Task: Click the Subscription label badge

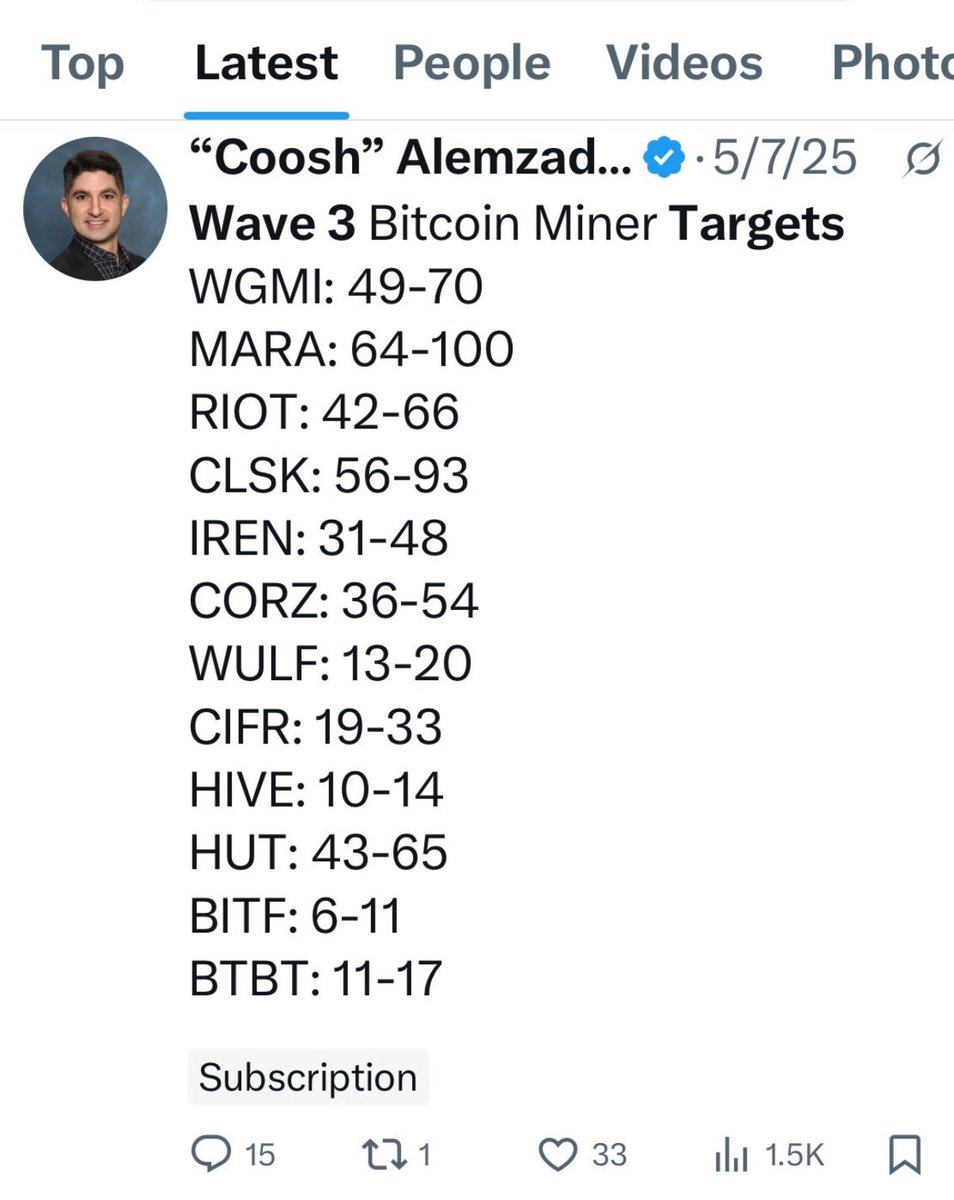Action: [x=308, y=1077]
